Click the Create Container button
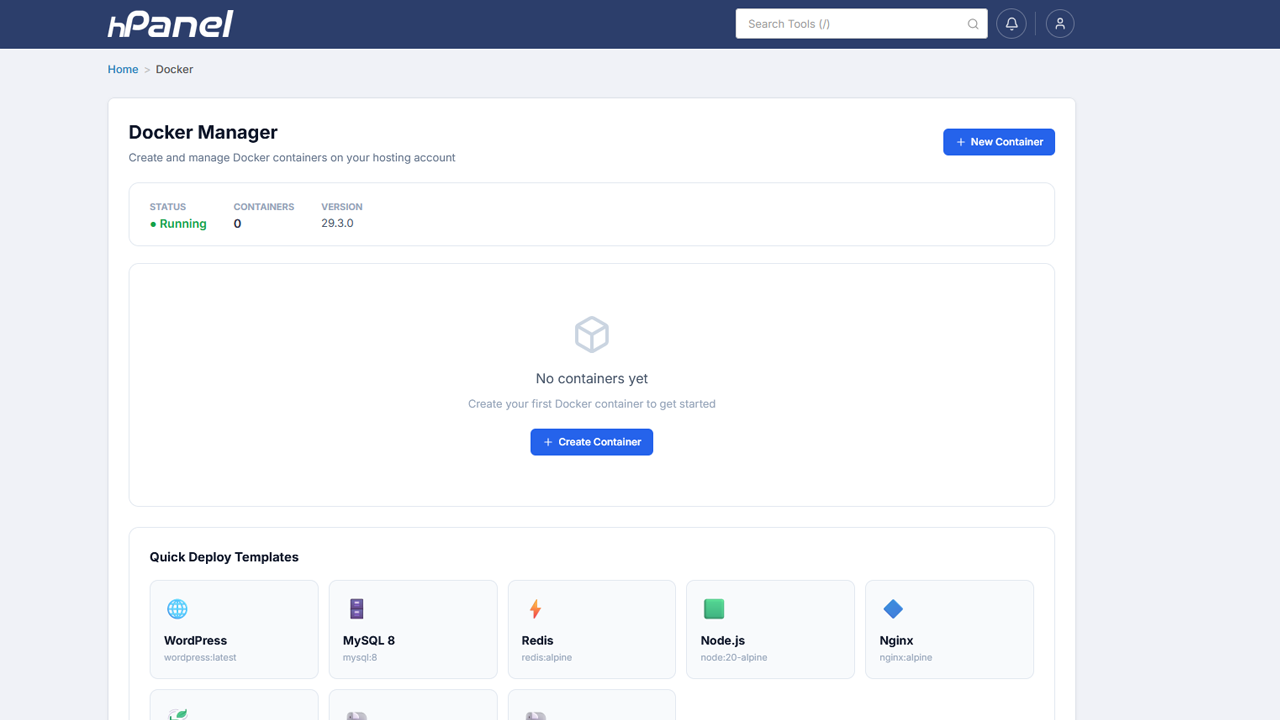The height and width of the screenshot is (720, 1280). coord(592,442)
